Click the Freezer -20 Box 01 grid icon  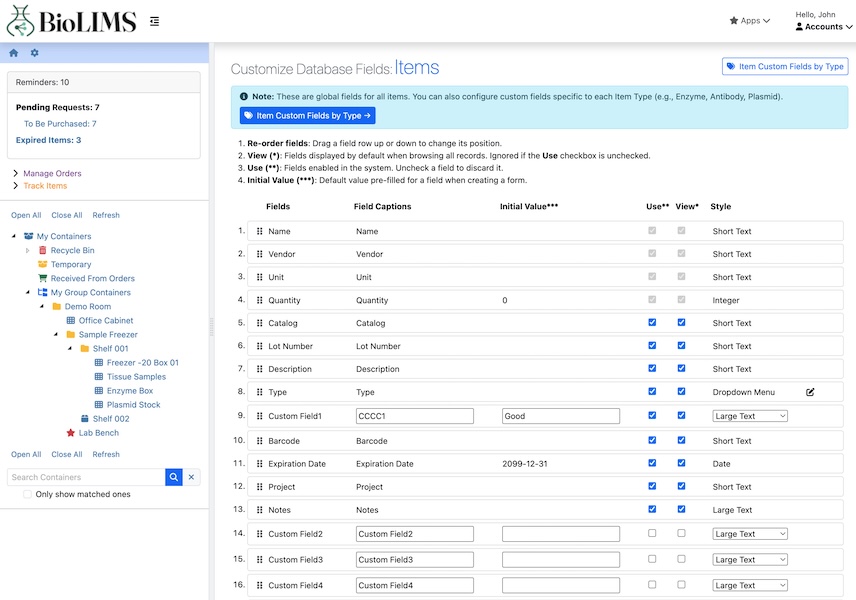99,363
